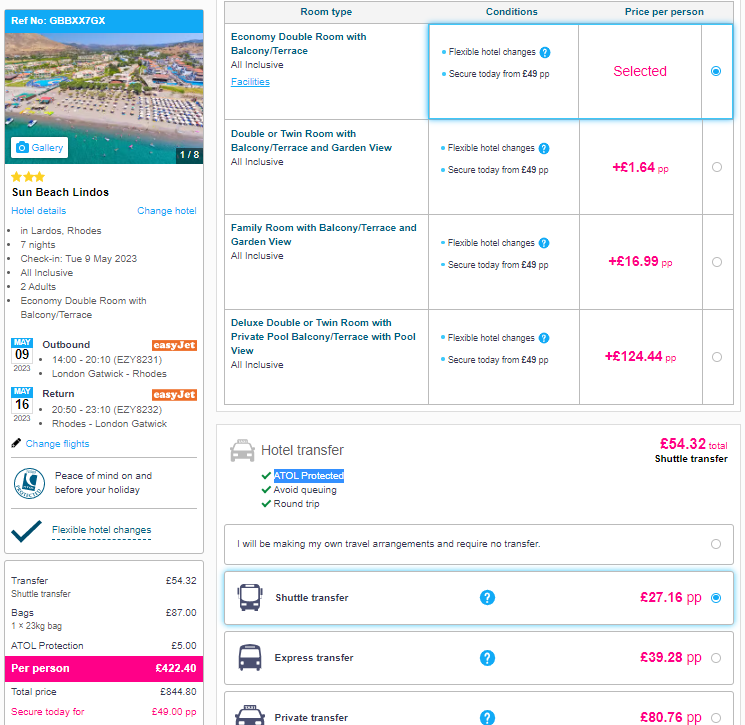Click the ATOL Protected logo badge
745x725 pixels.
tap(29, 484)
